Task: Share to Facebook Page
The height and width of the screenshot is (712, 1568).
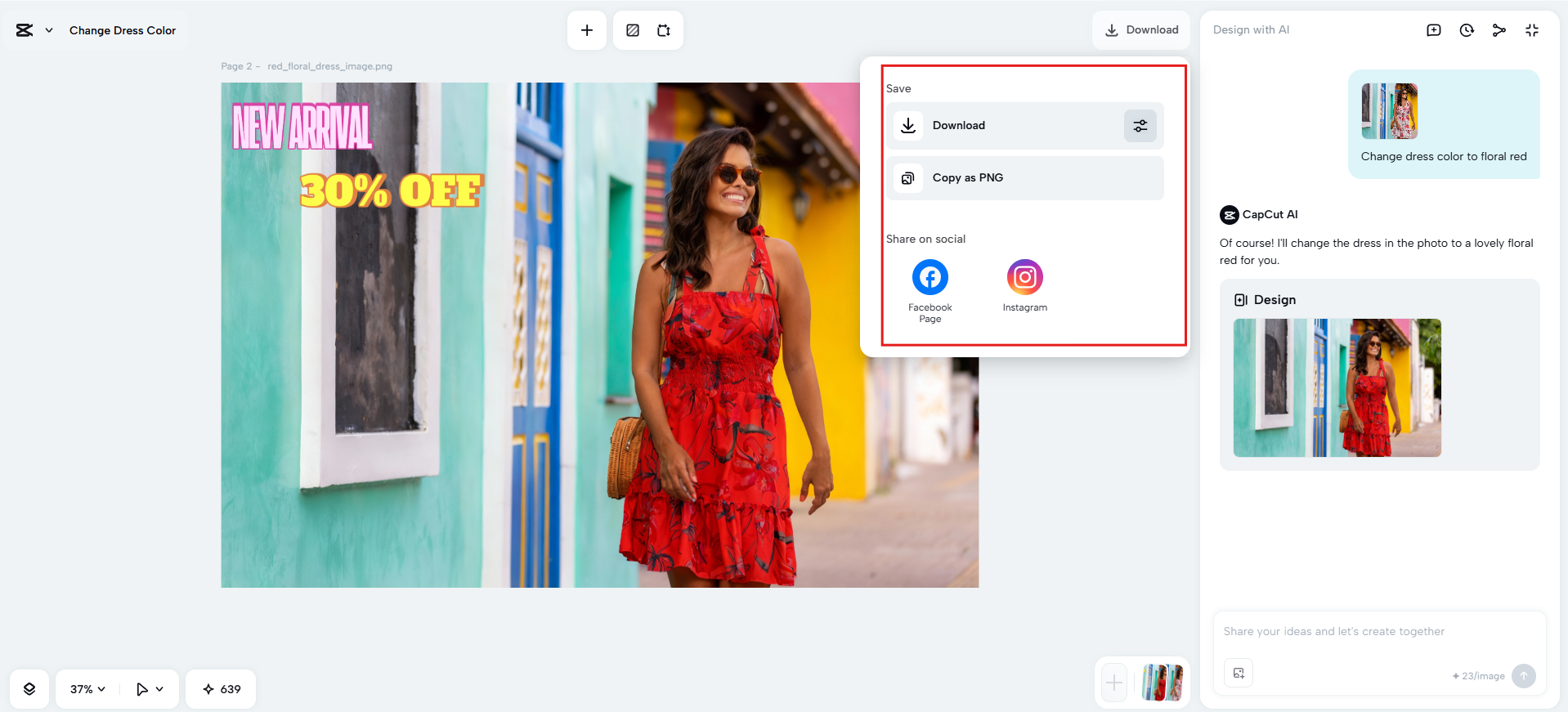Action: (930, 291)
